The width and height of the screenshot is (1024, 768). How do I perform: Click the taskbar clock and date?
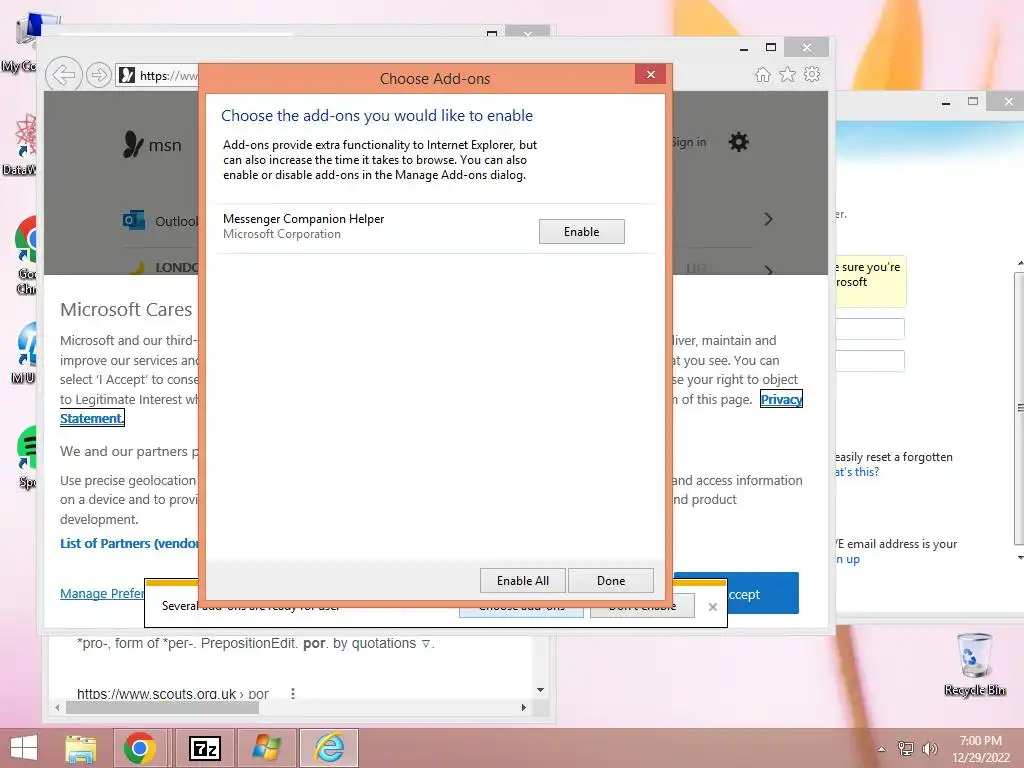[980, 749]
